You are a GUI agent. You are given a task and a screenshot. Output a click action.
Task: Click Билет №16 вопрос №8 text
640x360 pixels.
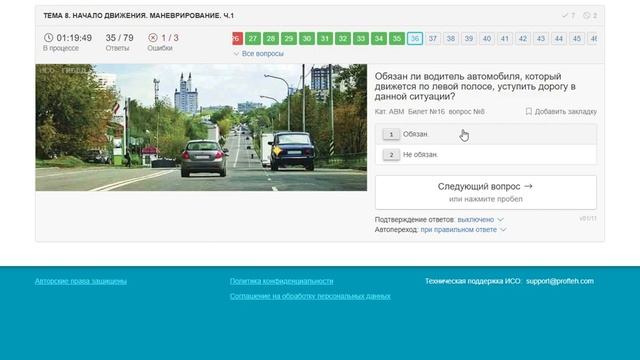[x=446, y=111]
